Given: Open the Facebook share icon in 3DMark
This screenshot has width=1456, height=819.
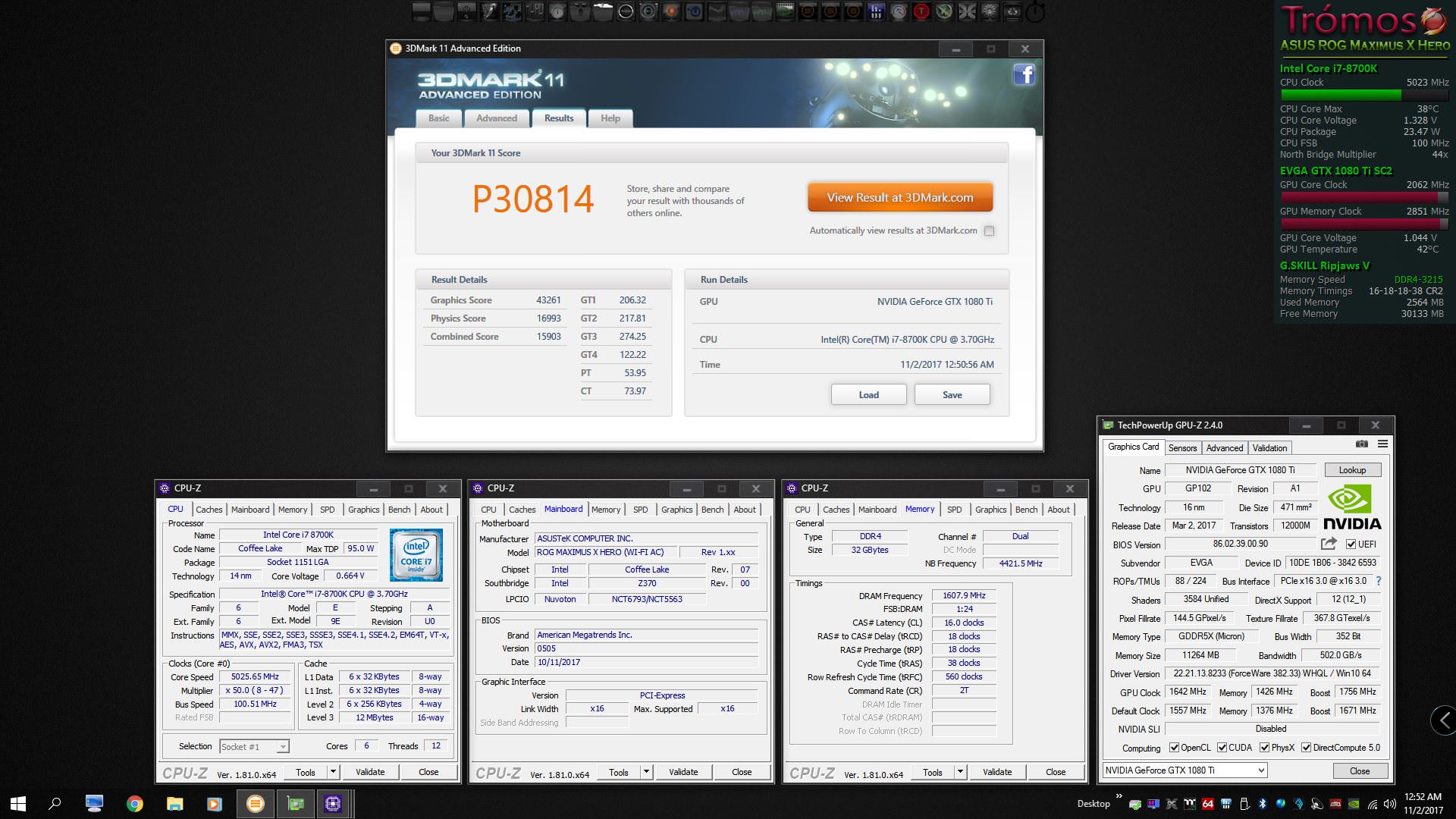Looking at the screenshot, I should [1024, 74].
